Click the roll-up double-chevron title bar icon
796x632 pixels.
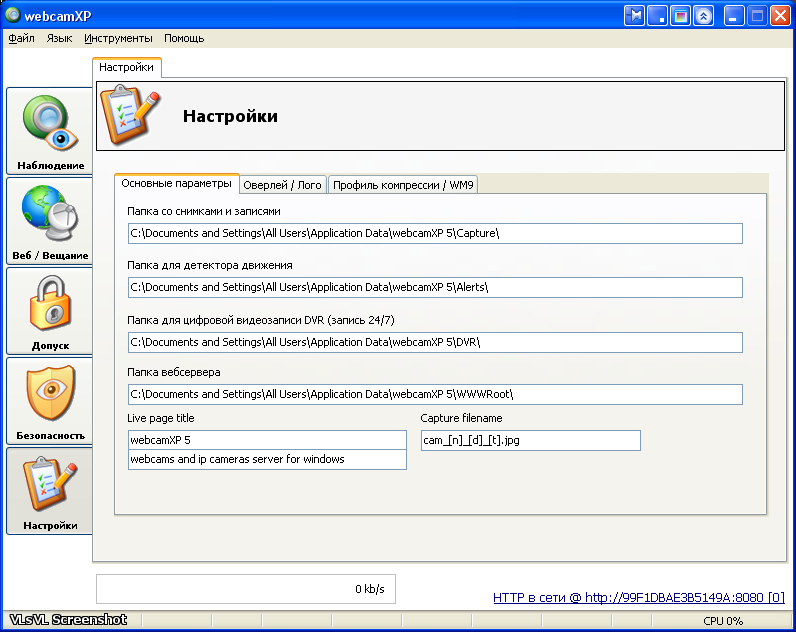pyautogui.click(x=704, y=16)
